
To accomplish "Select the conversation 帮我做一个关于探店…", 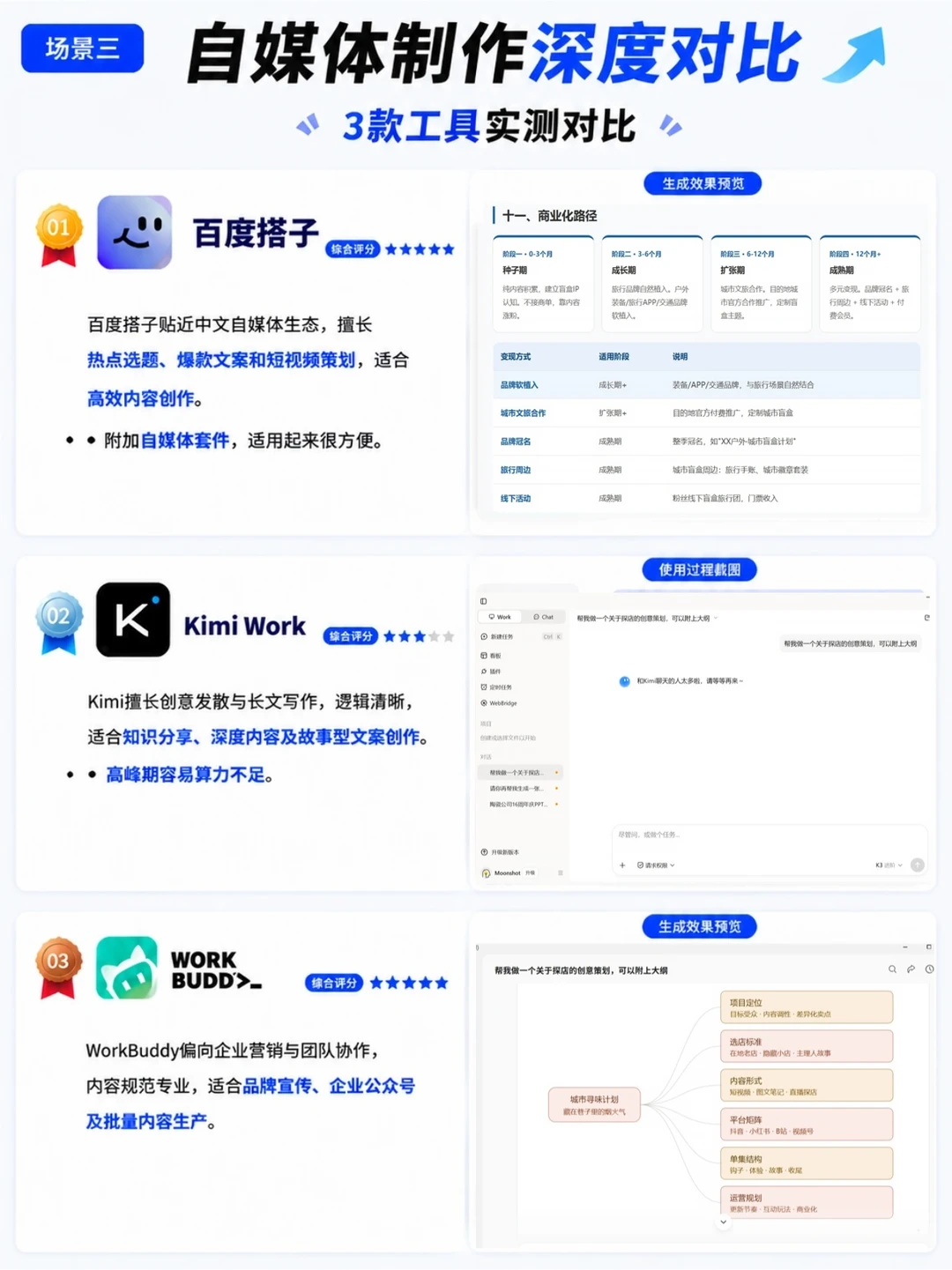I will tap(520, 773).
